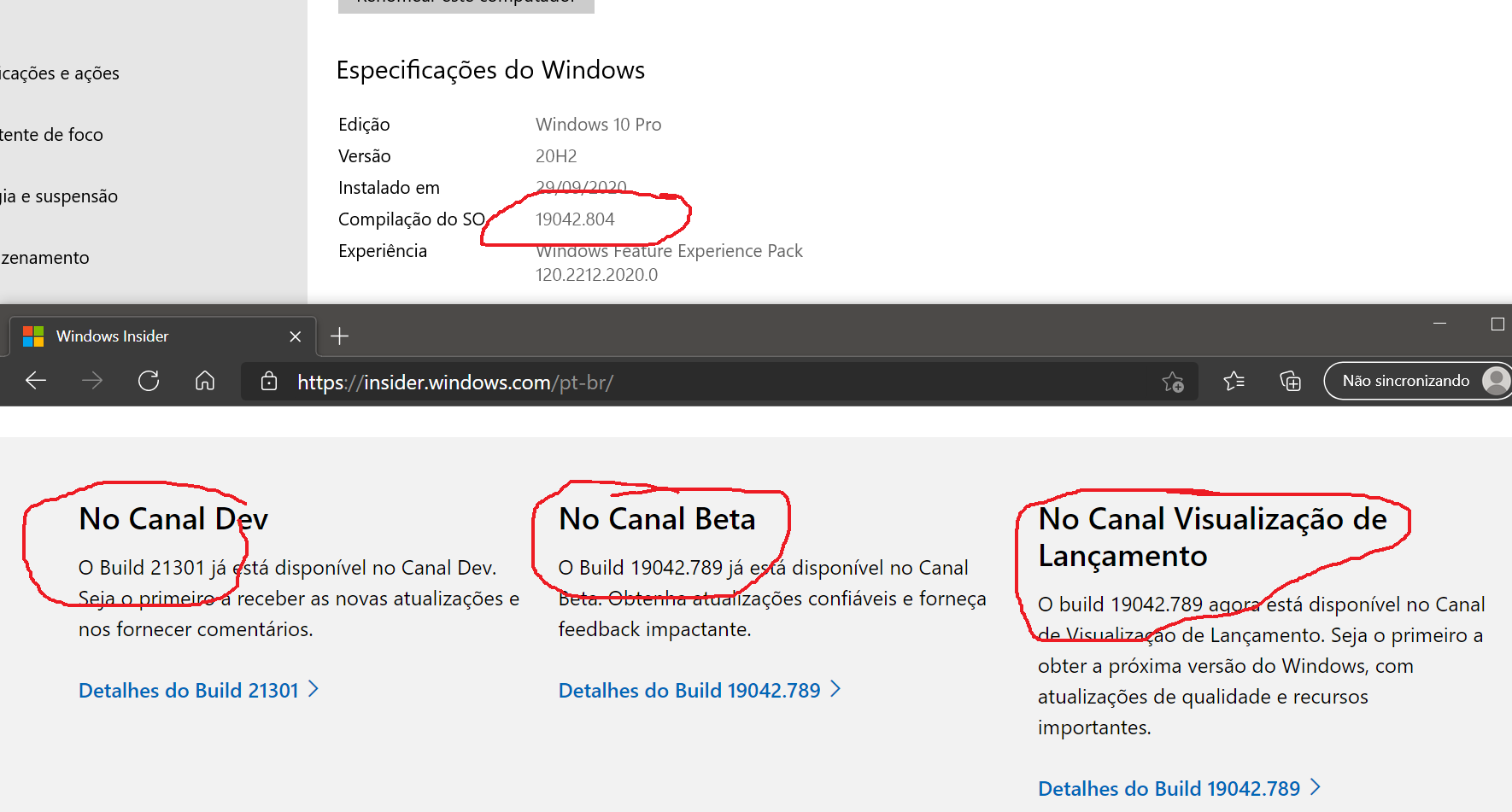Close the Windows Insider tab
Viewport: 1512px width, 812px height.
(x=296, y=336)
